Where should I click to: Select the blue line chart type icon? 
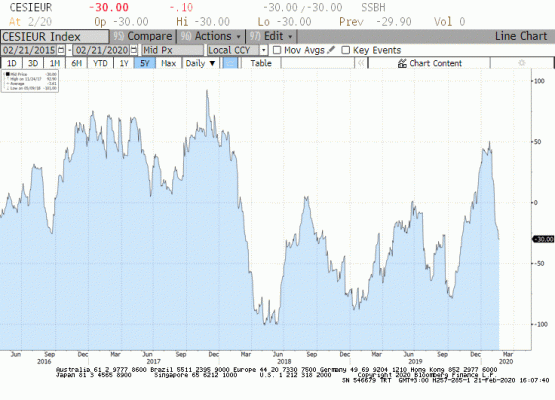tap(230, 63)
